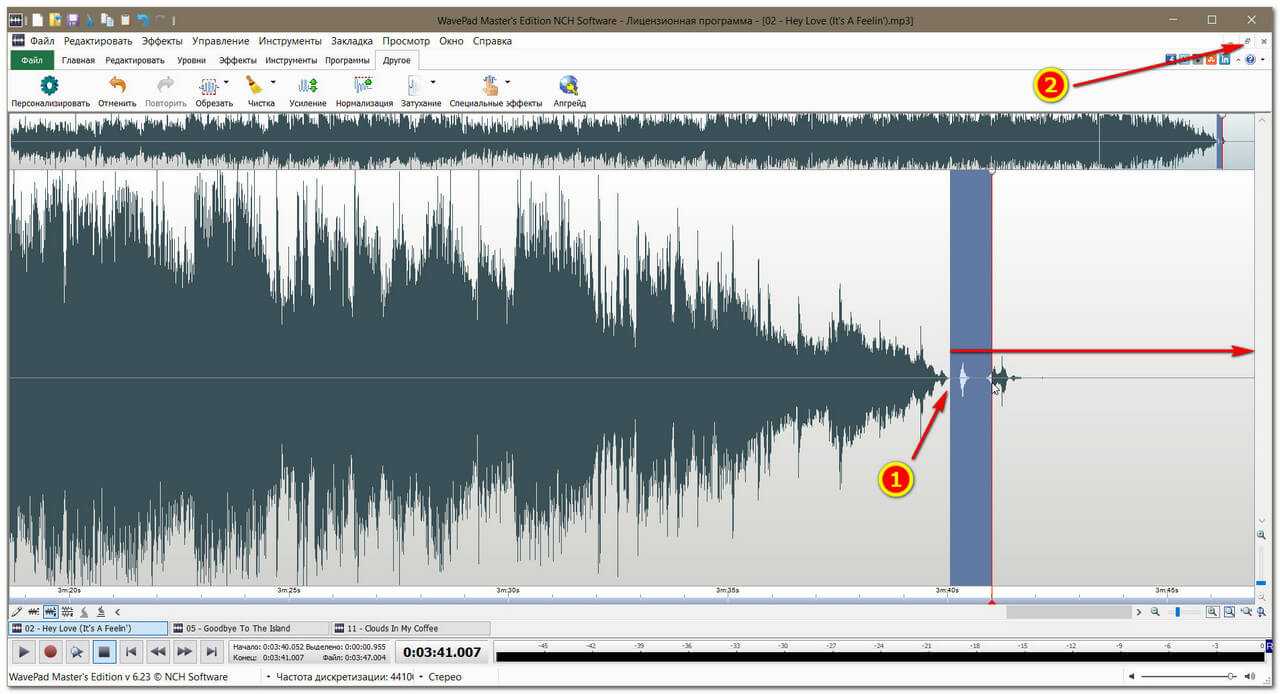The height and width of the screenshot is (694, 1280).
Task: Apply the Amplify (Усиление) effect
Action: 308,85
